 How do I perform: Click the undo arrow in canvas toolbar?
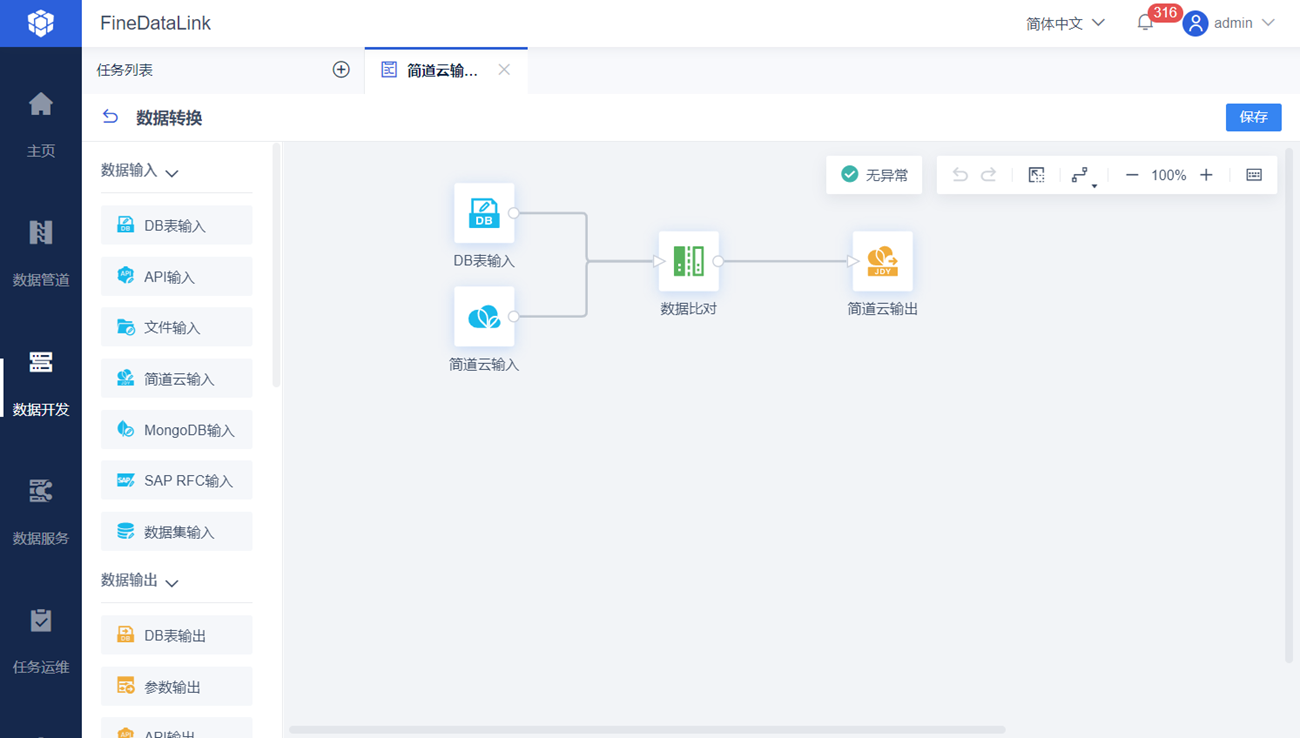click(x=960, y=175)
